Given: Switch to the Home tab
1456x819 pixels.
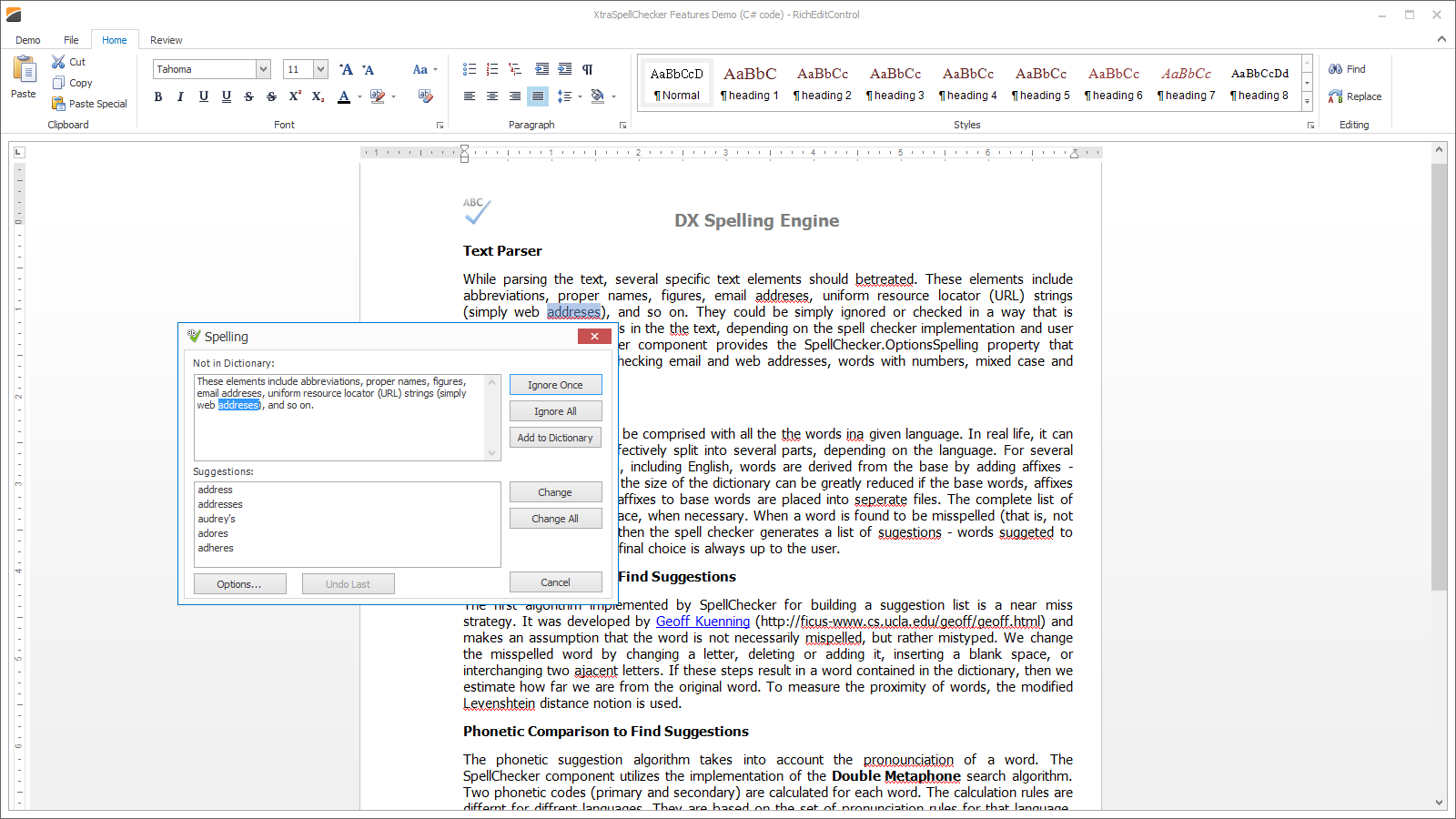Looking at the screenshot, I should (115, 40).
